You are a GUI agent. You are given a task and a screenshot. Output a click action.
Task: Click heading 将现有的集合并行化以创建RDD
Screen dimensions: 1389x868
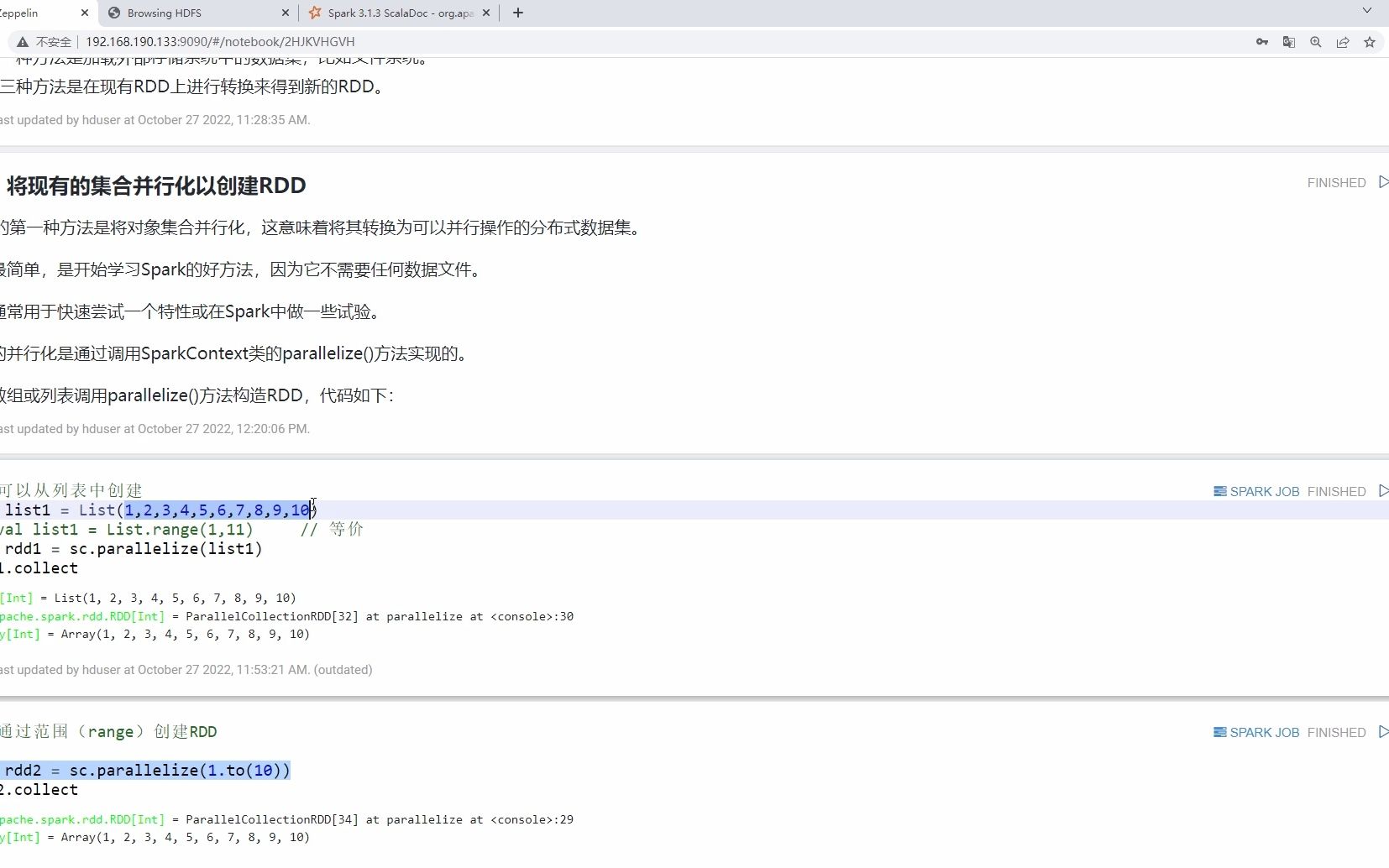156,186
